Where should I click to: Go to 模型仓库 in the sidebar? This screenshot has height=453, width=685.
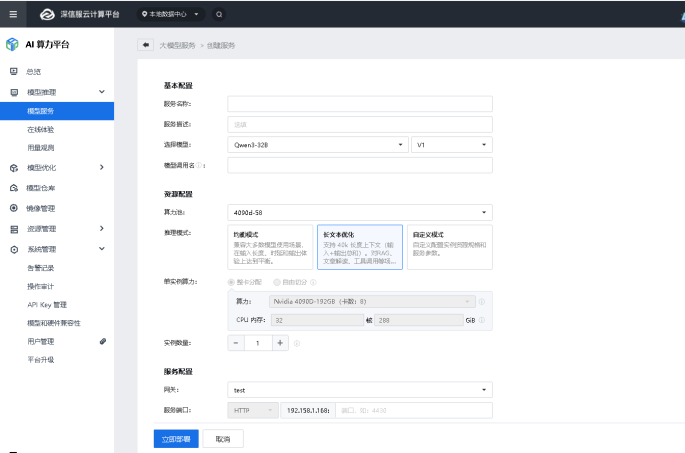click(41, 188)
